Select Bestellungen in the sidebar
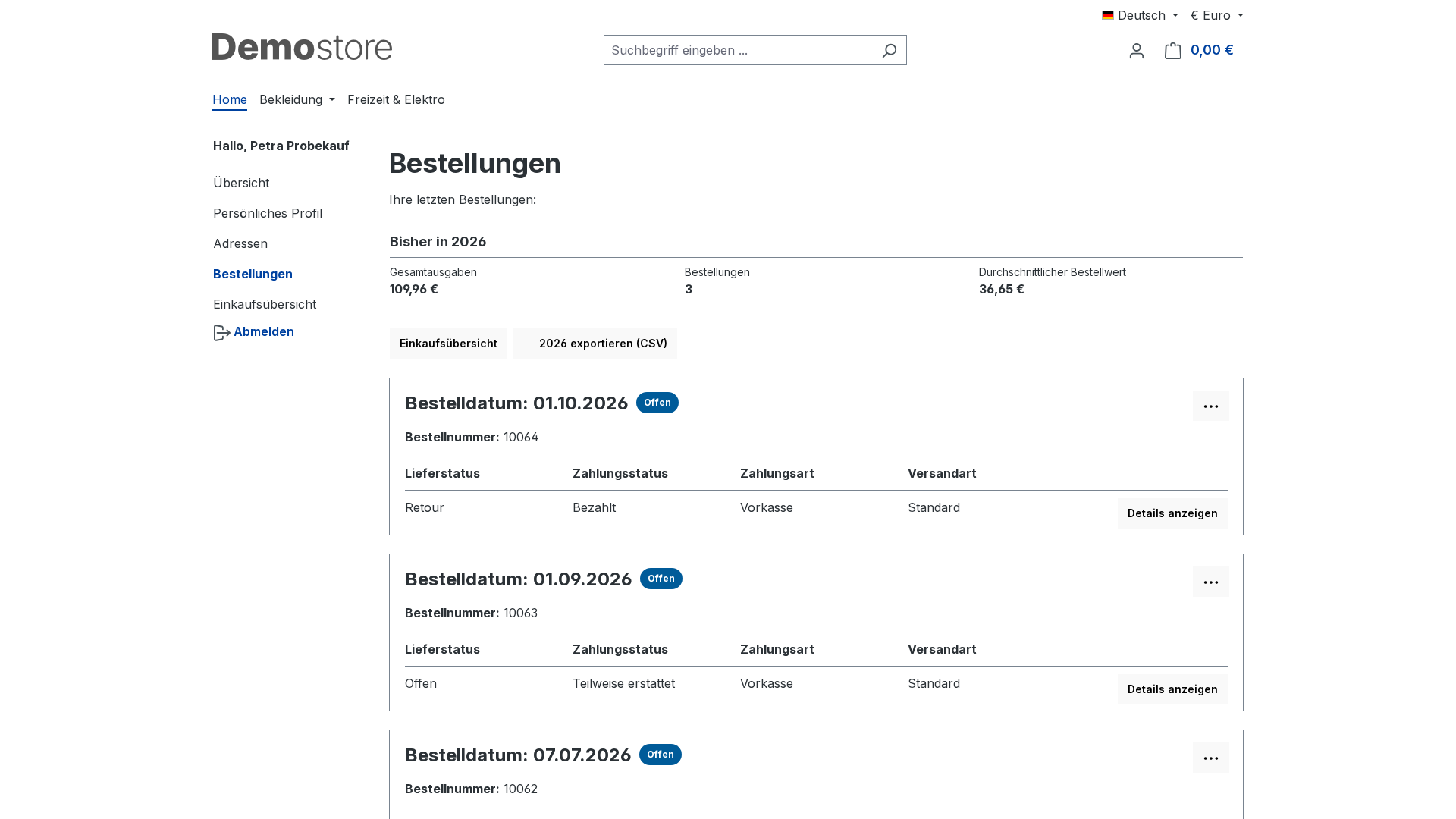This screenshot has width=1456, height=819. click(x=253, y=274)
